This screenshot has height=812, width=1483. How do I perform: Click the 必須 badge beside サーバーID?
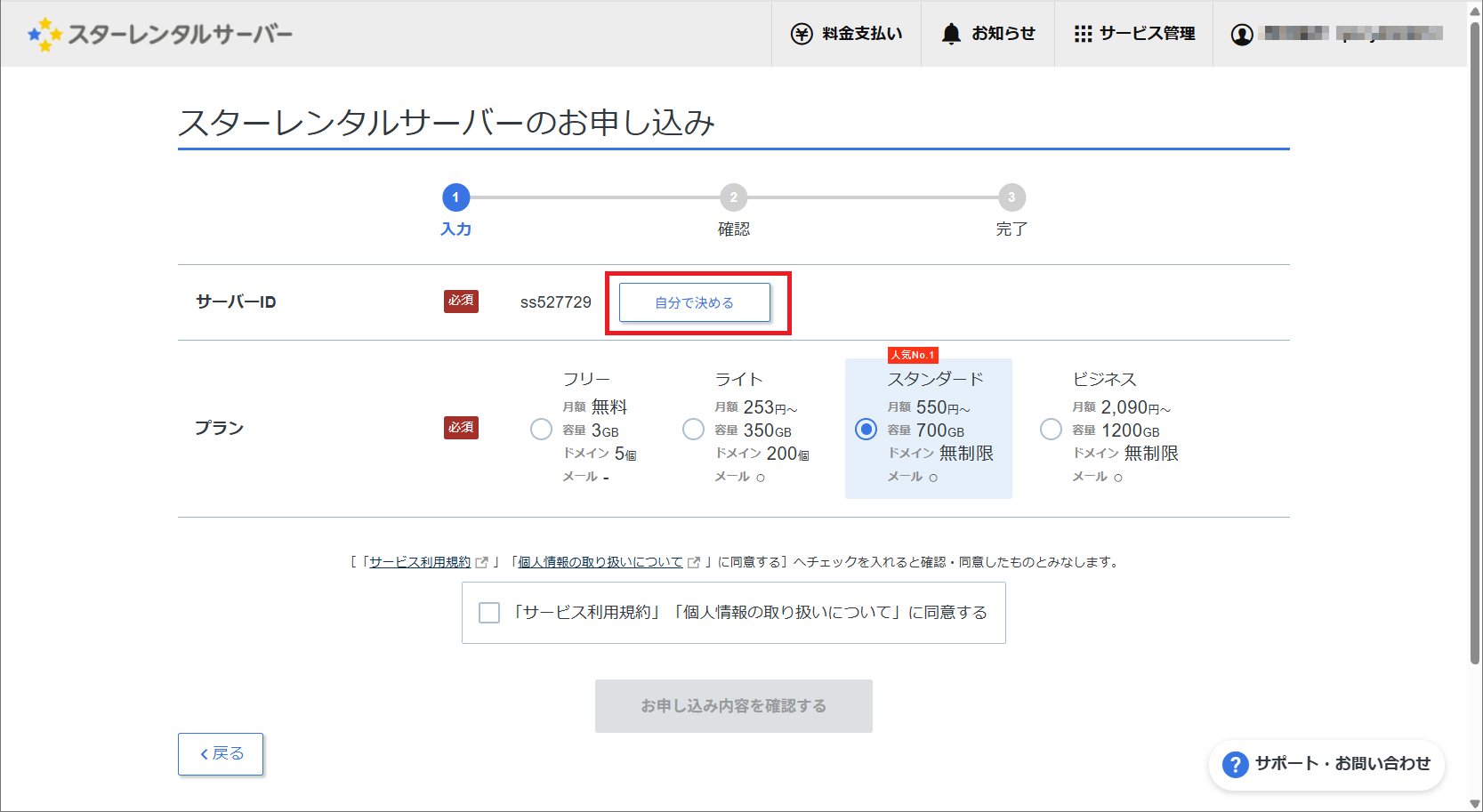[461, 301]
